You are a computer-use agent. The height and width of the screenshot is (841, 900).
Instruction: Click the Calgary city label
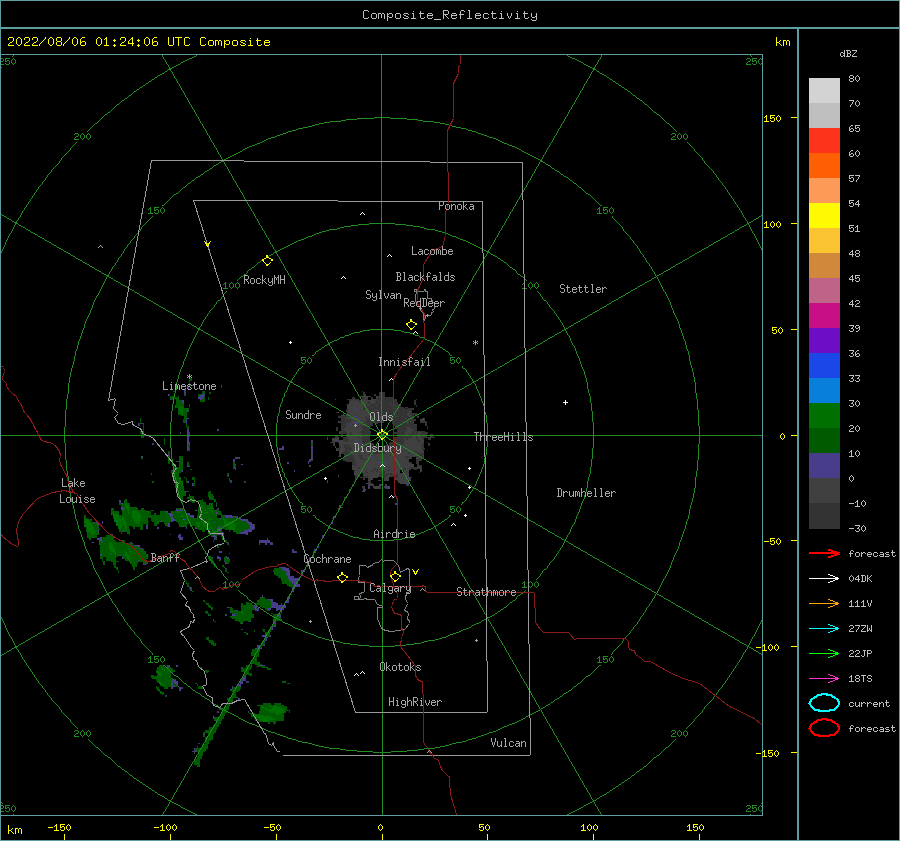[390, 588]
